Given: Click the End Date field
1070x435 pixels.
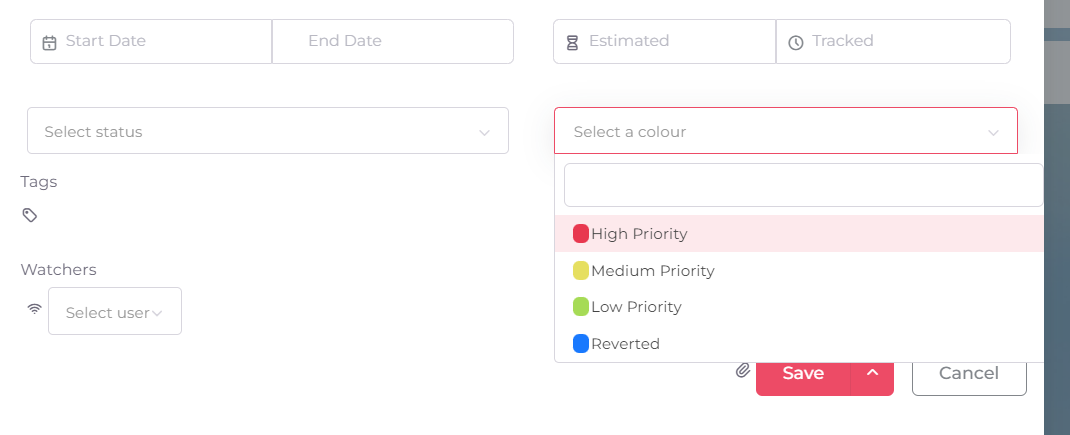Looking at the screenshot, I should pyautogui.click(x=393, y=42).
